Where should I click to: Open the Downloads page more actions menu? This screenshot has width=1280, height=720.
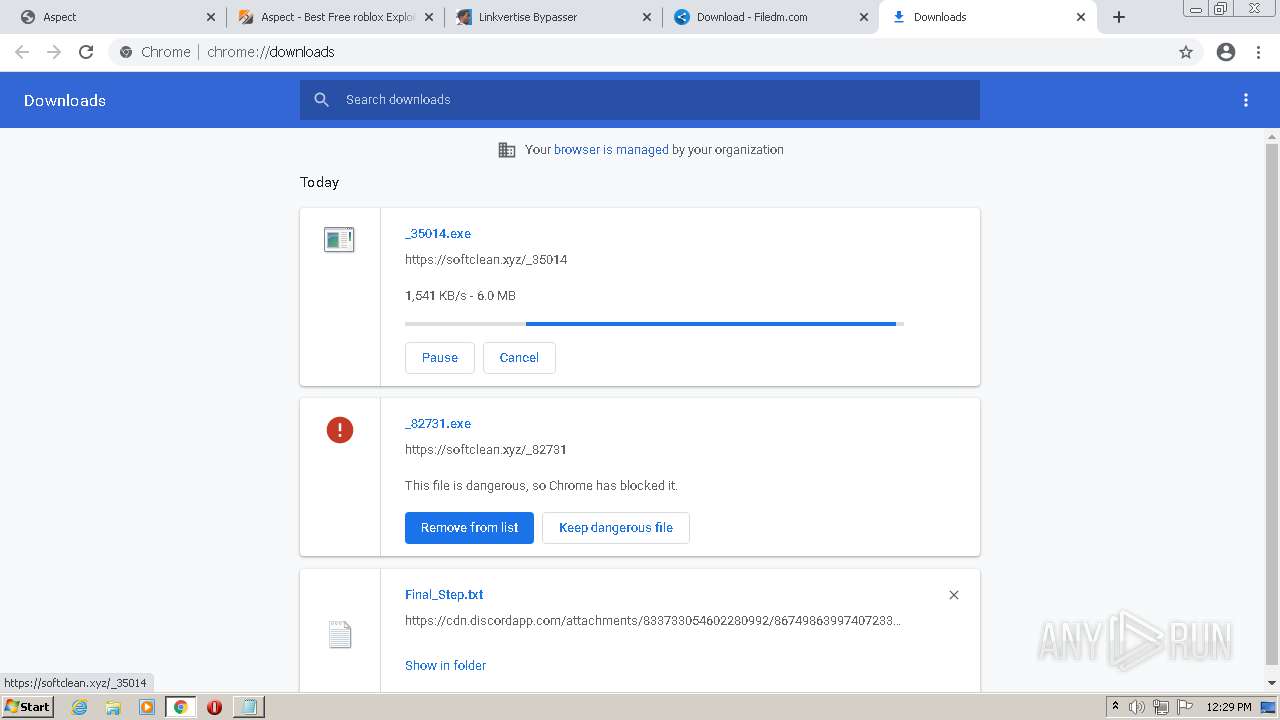coord(1246,100)
